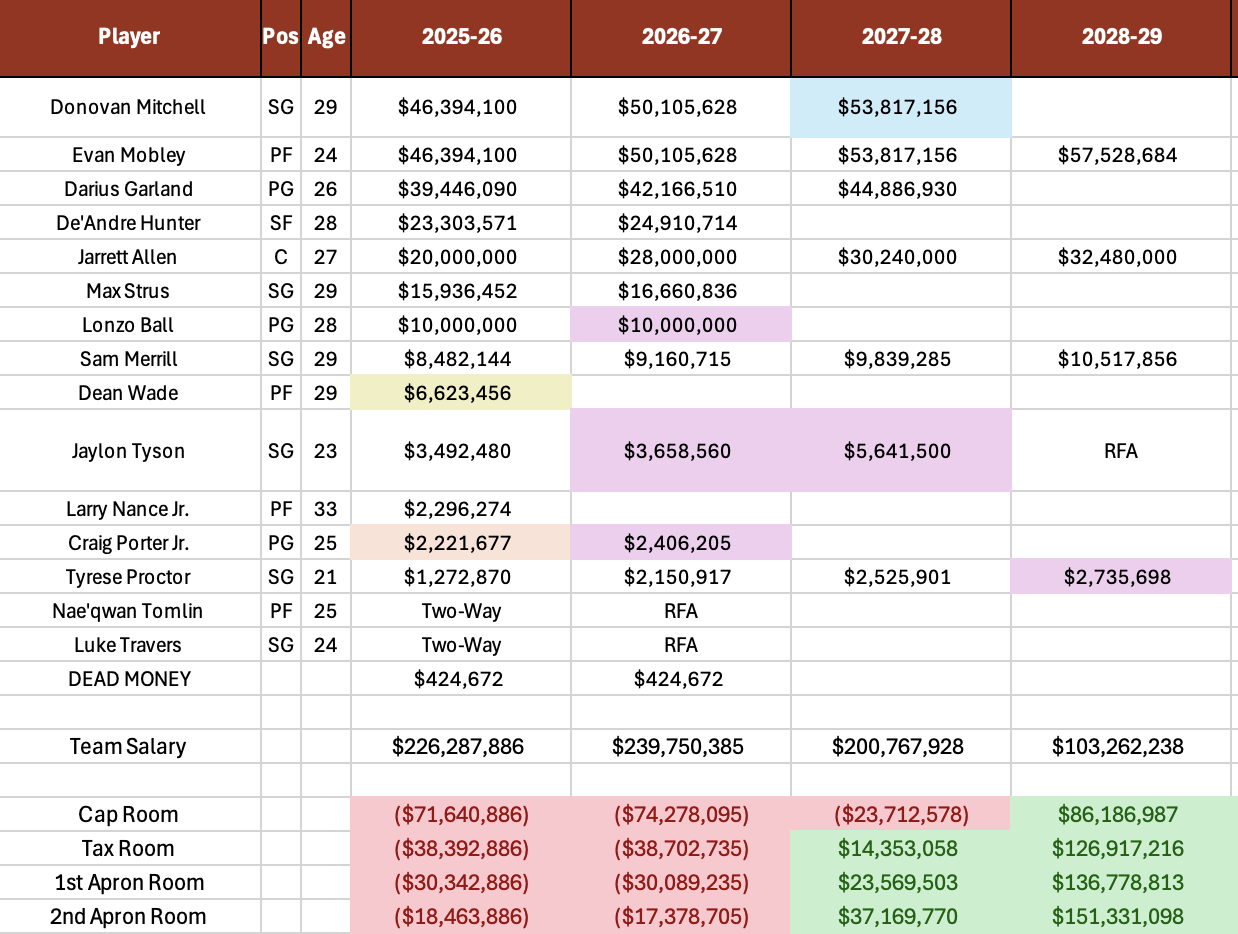Viewport: 1238px width, 934px height.
Task: Click the 2026-27 season header
Action: [681, 37]
